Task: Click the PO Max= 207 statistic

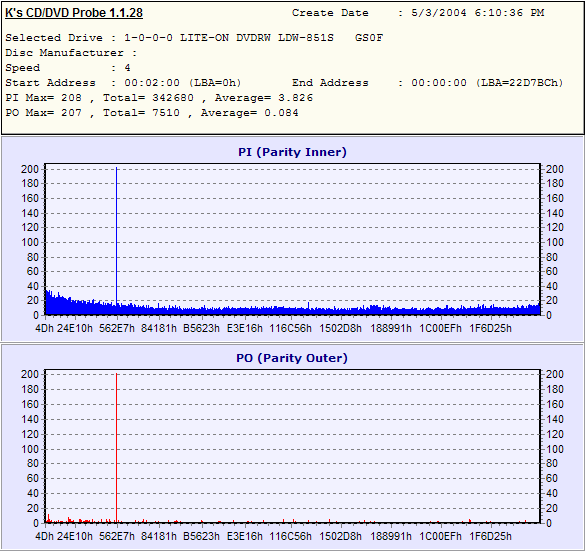Action: click(x=43, y=113)
